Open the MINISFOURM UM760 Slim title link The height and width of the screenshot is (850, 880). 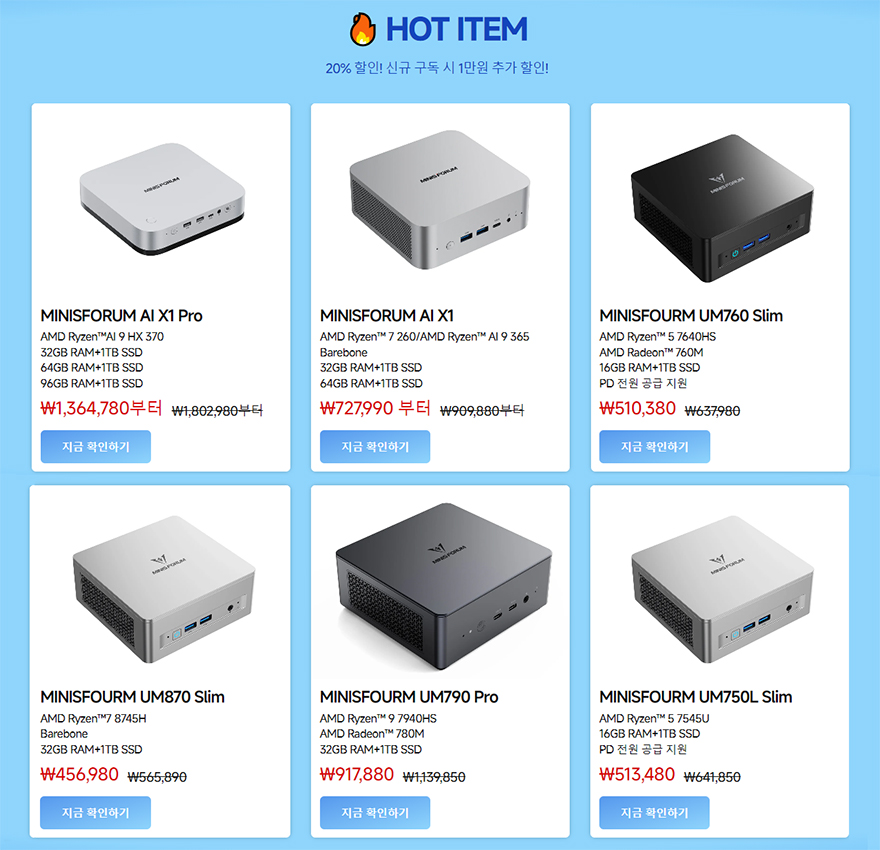[x=691, y=316]
